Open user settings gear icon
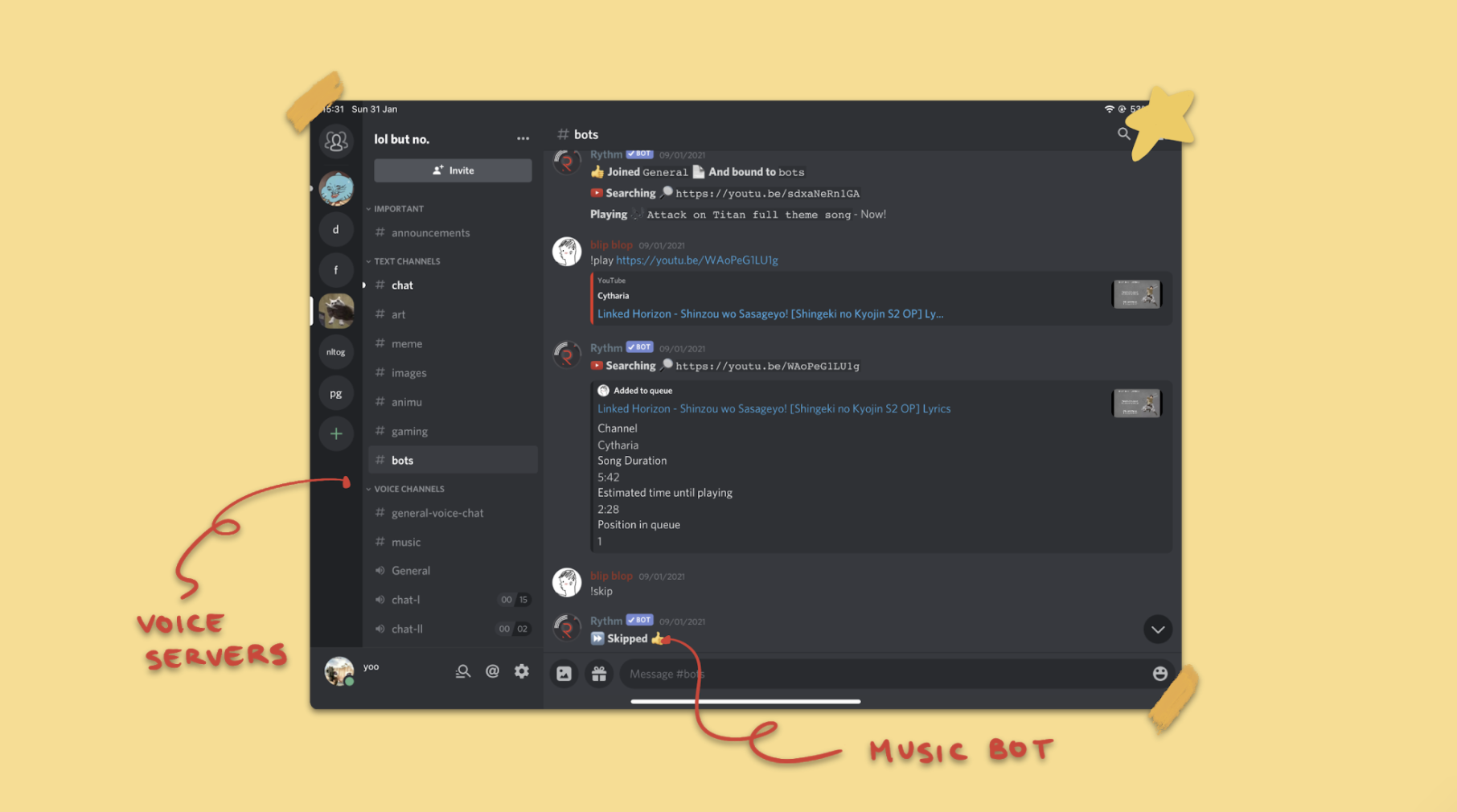Viewport: 1457px width, 812px height. [522, 671]
